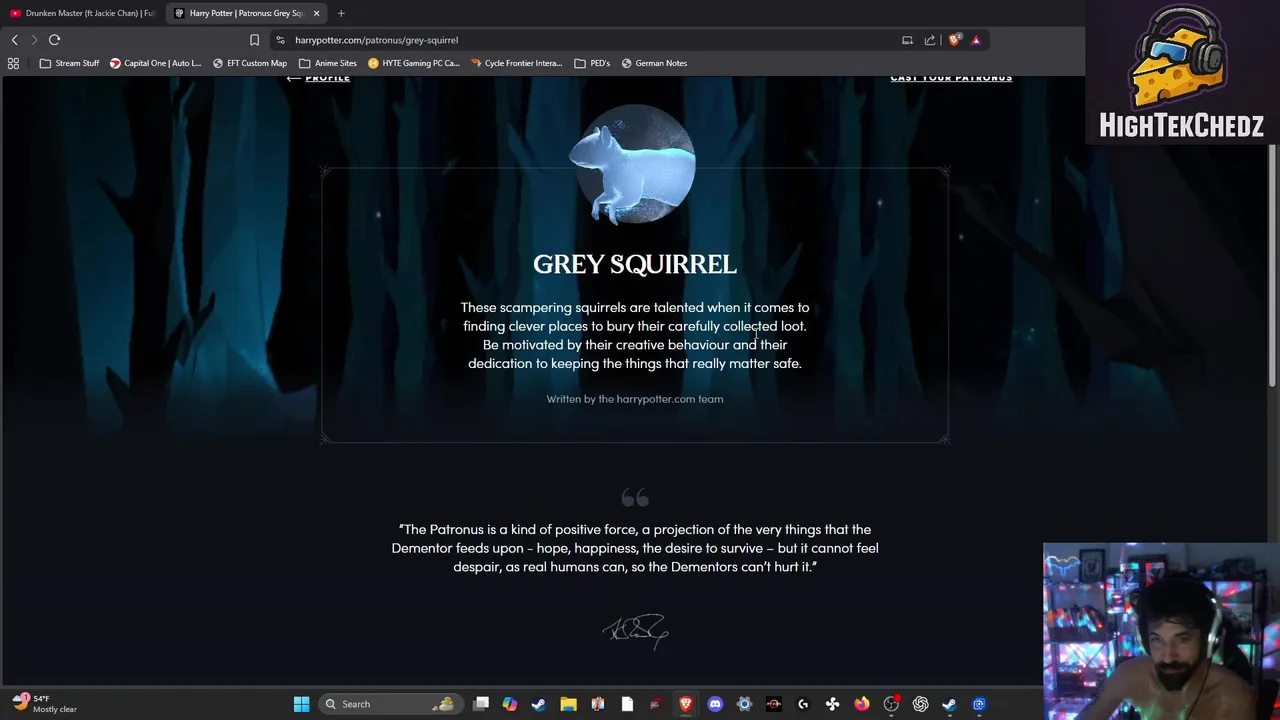Click the browser back arrow
Screen dimensions: 1280x720
tap(14, 40)
